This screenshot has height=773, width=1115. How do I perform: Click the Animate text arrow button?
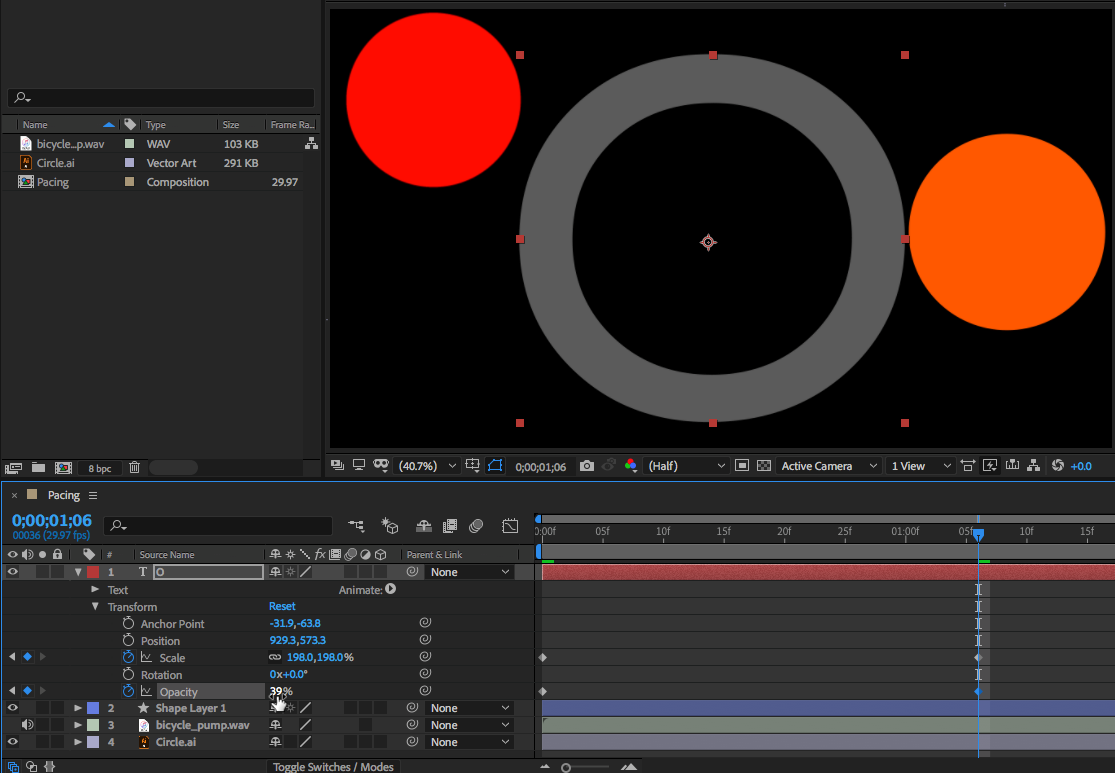(x=391, y=590)
